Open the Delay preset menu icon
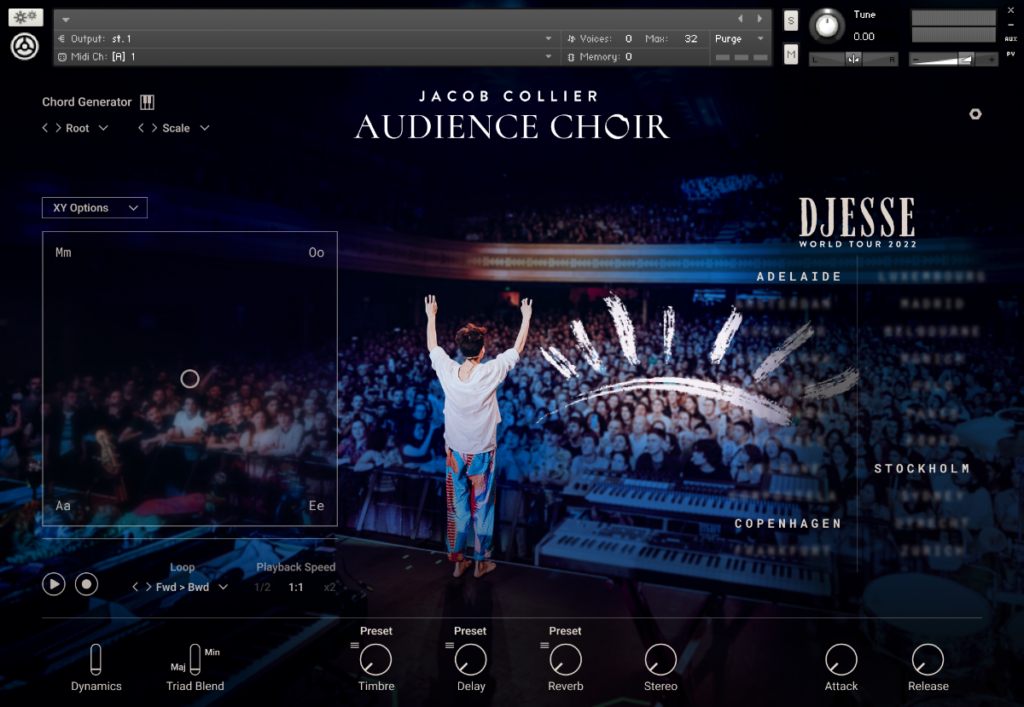The width and height of the screenshot is (1024, 707). (x=449, y=645)
